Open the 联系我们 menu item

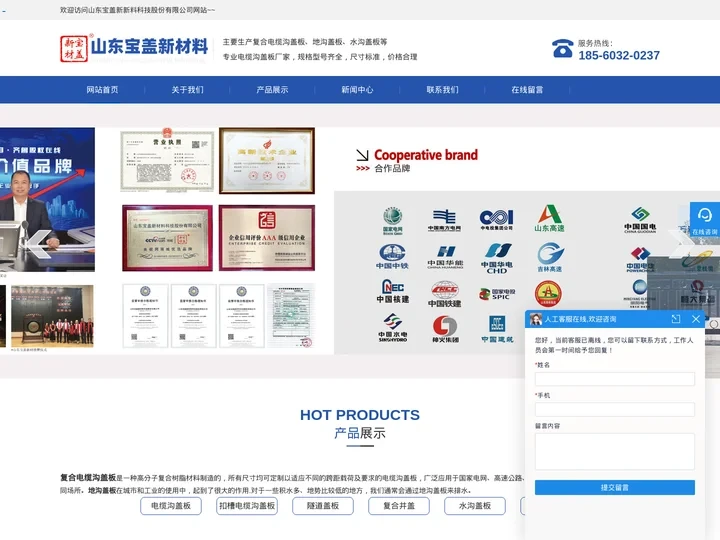tap(442, 90)
